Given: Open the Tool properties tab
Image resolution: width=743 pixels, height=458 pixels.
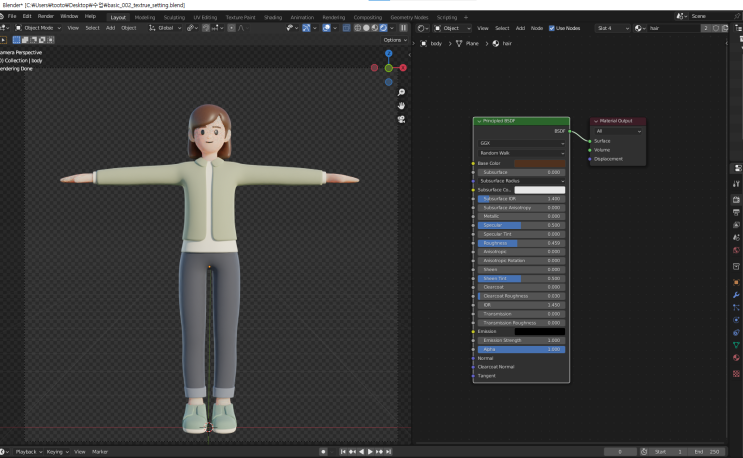Looking at the screenshot, I should point(736,184).
